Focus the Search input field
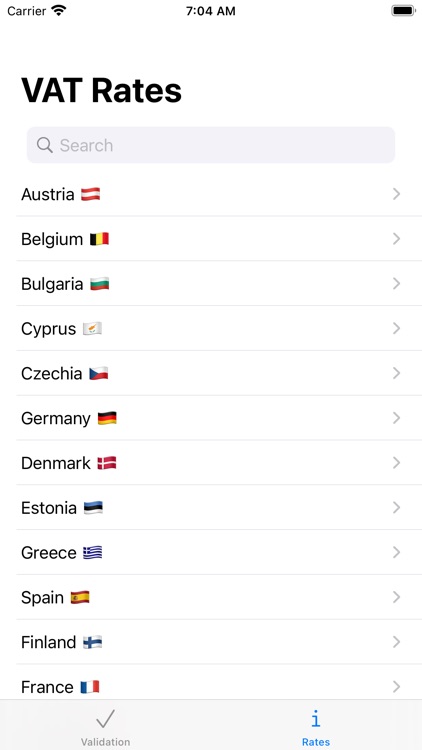 (211, 145)
